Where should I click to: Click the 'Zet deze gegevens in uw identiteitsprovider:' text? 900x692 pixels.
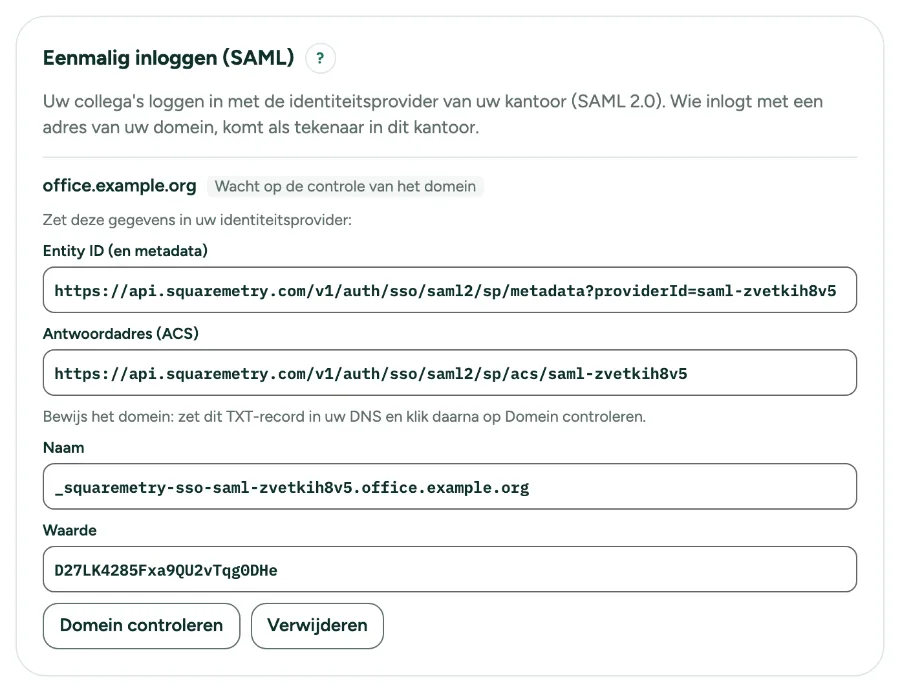pyautogui.click(x=197, y=220)
